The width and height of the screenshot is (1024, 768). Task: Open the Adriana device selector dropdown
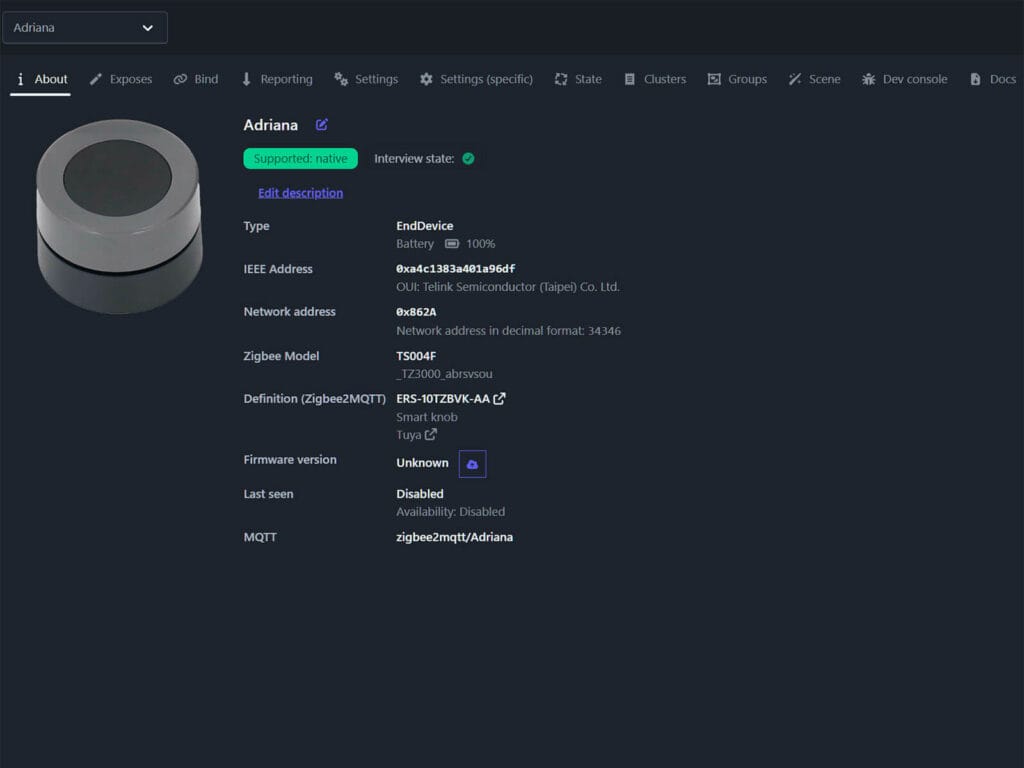(85, 27)
